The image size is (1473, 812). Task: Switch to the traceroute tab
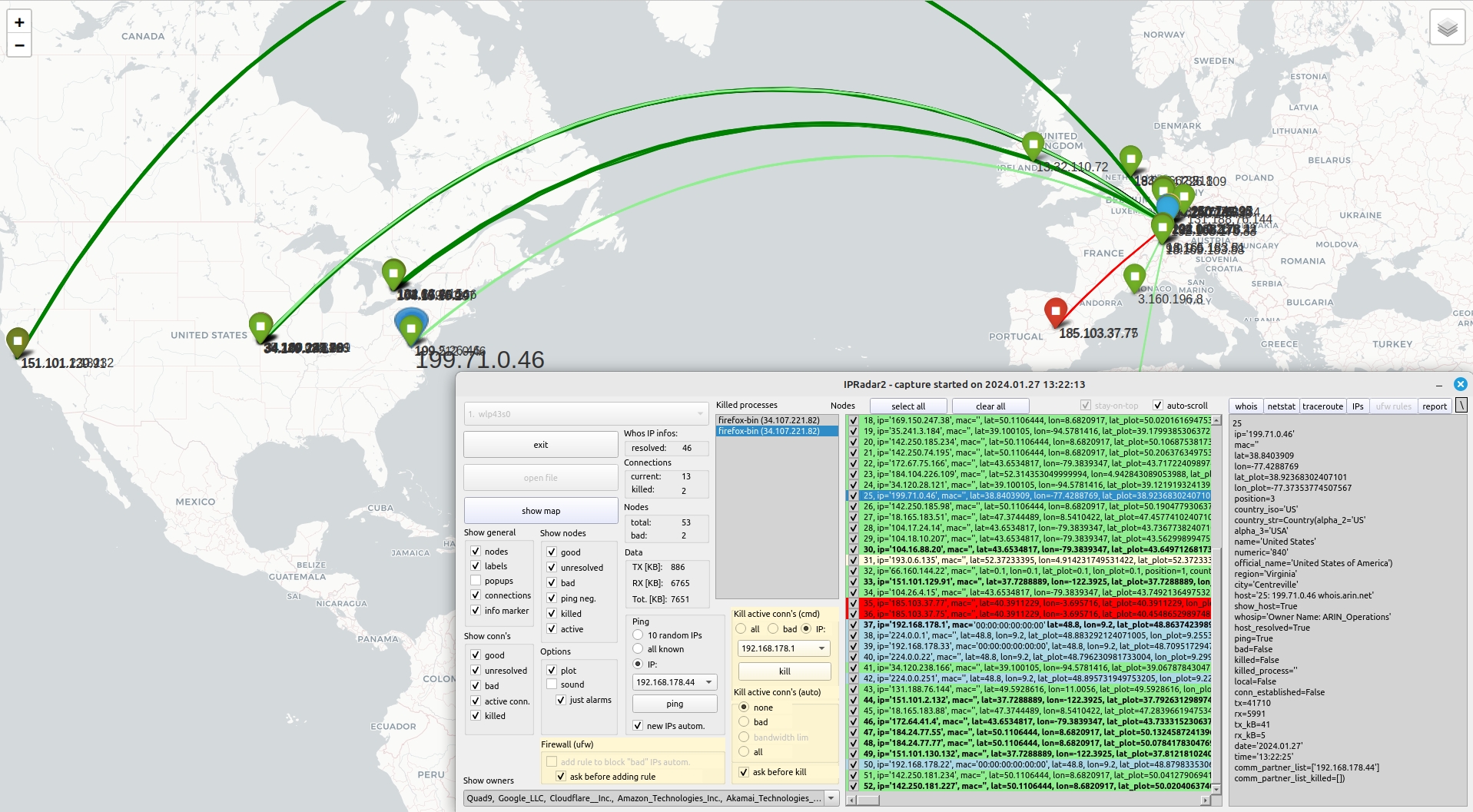[1322, 406]
